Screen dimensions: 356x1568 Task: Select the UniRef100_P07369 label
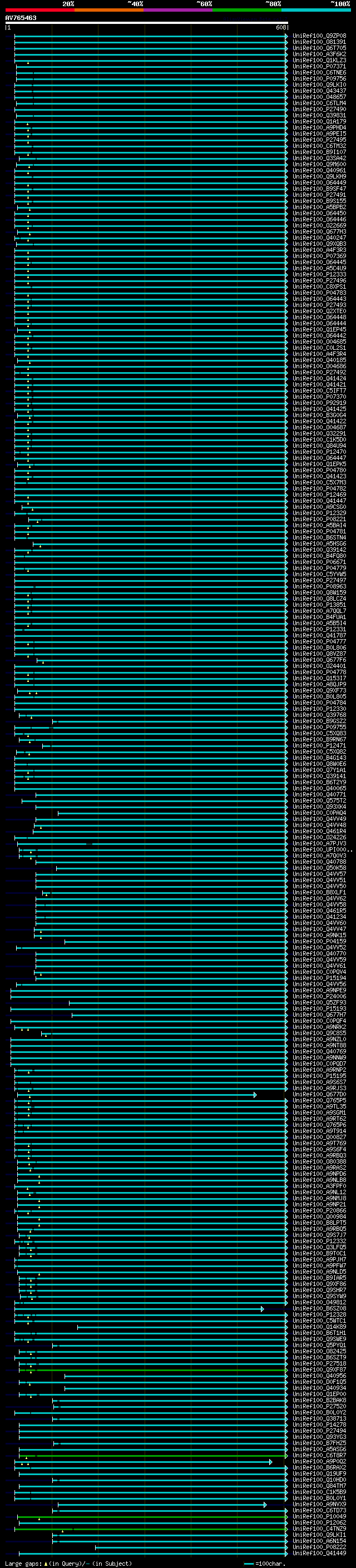pyautogui.click(x=319, y=256)
